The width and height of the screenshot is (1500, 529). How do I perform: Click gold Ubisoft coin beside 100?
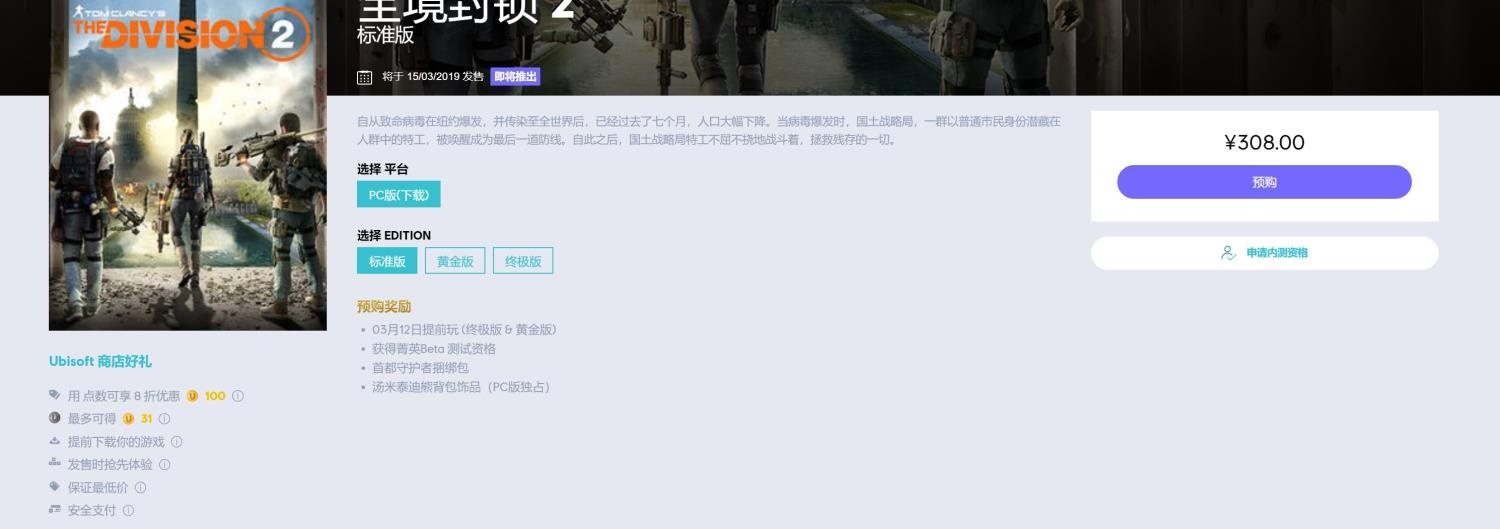pyautogui.click(x=192, y=396)
